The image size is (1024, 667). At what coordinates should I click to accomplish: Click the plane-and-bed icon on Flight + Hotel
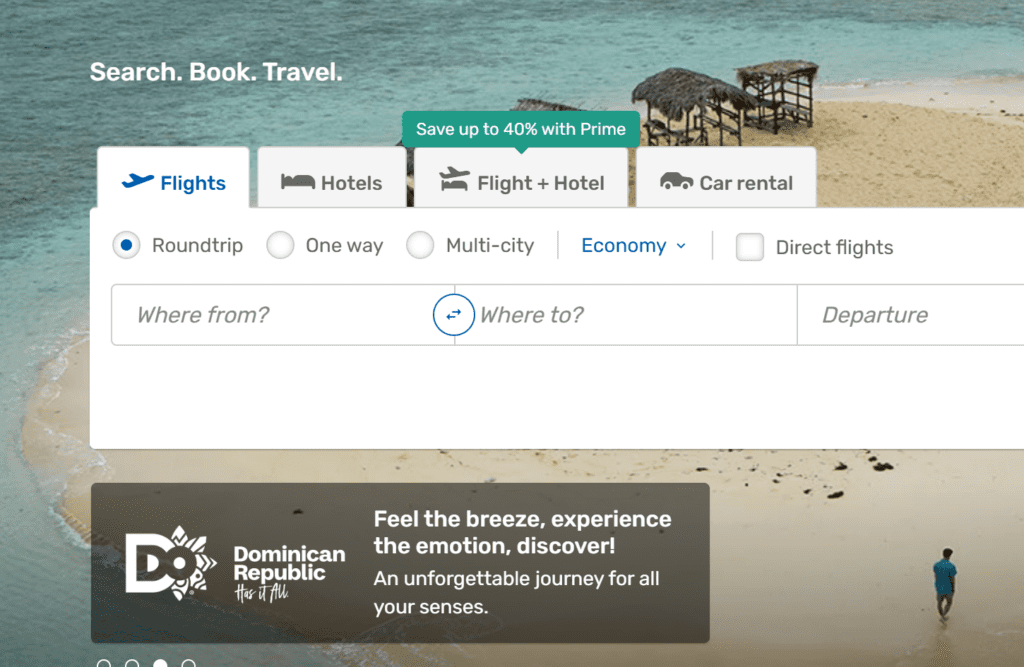tap(455, 181)
